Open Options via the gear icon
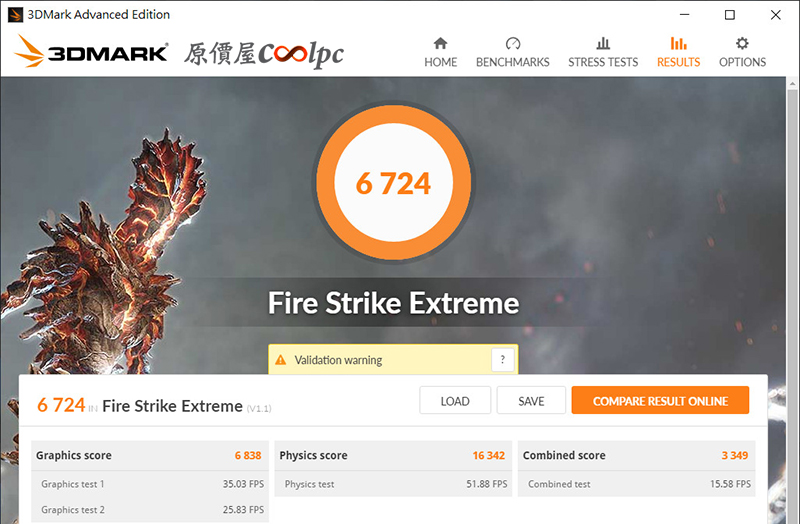This screenshot has height=524, width=800. pos(742,43)
